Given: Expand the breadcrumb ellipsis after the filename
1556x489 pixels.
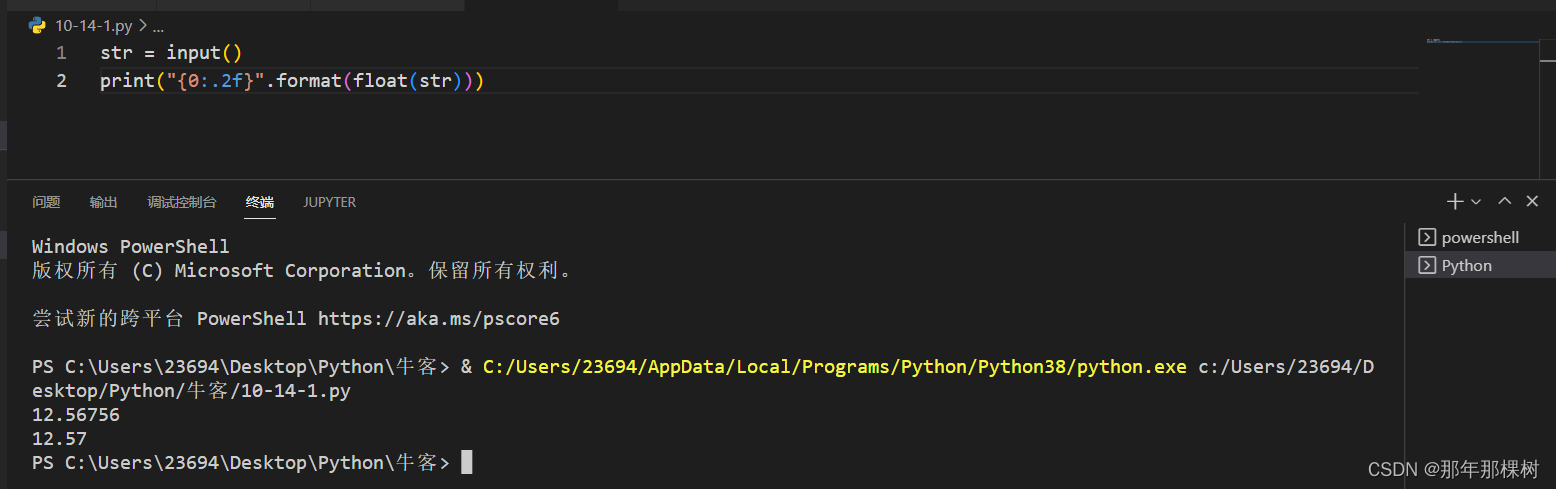Looking at the screenshot, I should [157, 26].
